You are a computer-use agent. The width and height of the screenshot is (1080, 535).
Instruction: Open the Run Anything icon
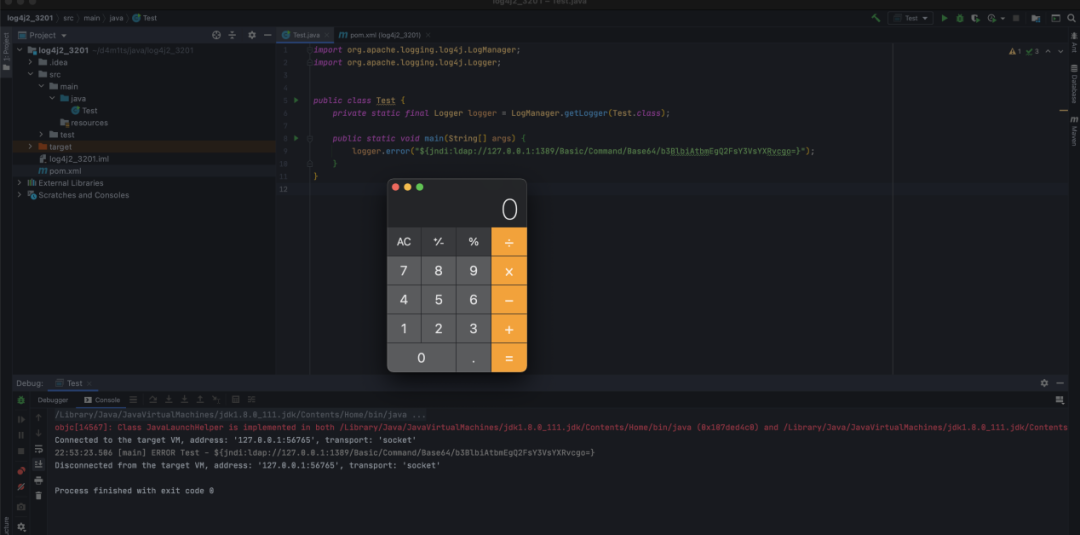(1055, 18)
